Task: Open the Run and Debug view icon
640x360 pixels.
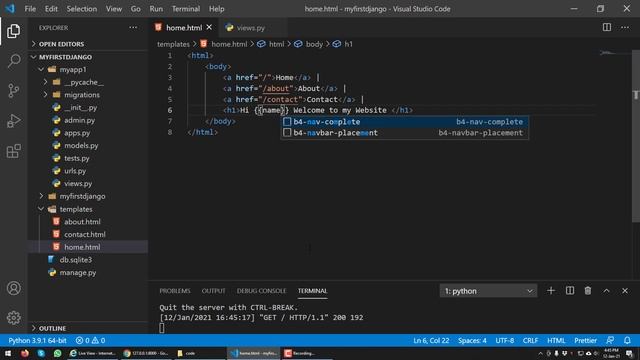Action: (13, 121)
